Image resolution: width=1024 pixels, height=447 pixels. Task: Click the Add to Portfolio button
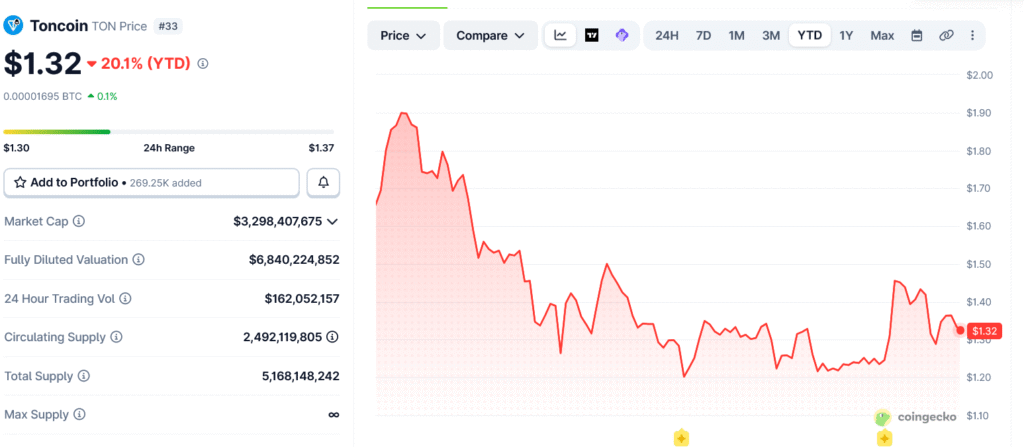pyautogui.click(x=152, y=182)
